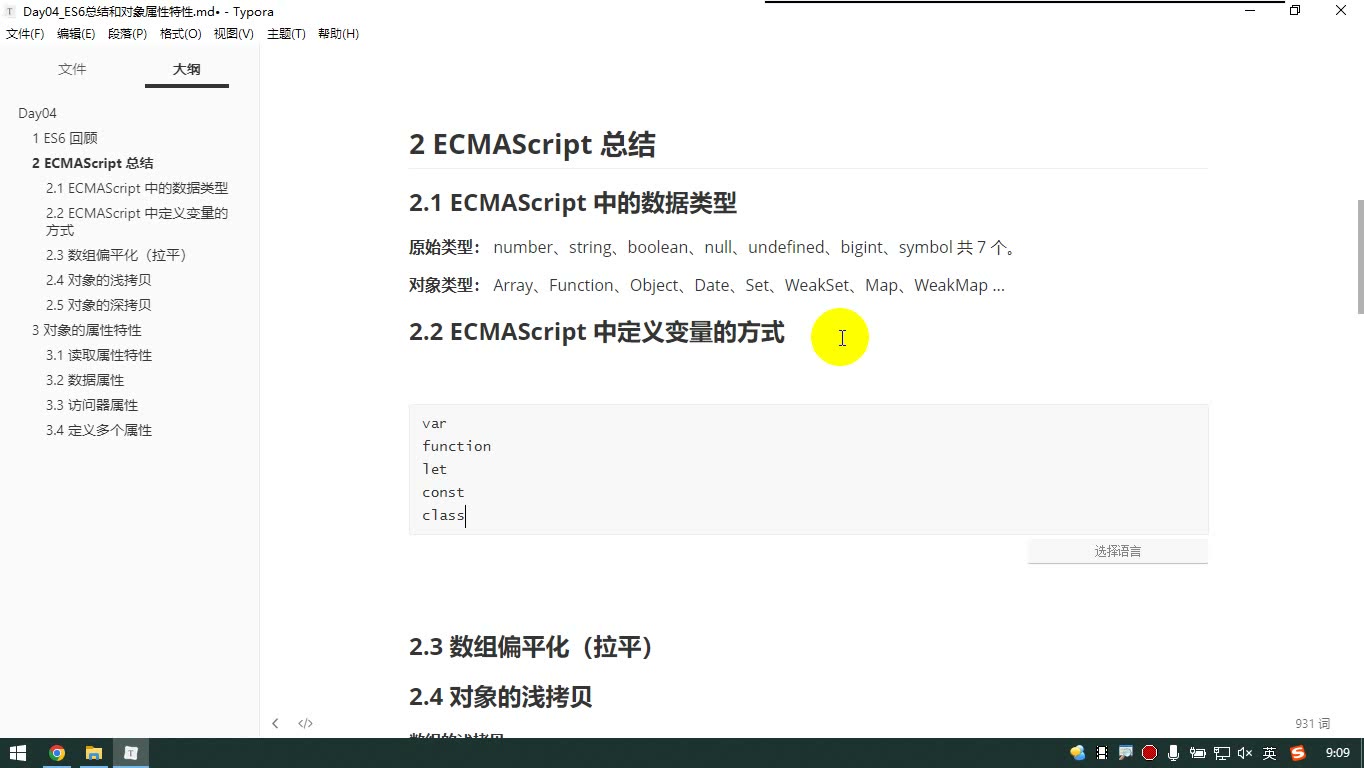Image resolution: width=1364 pixels, height=768 pixels.
Task: Switch input language via 英 indicator
Action: coord(1270,753)
